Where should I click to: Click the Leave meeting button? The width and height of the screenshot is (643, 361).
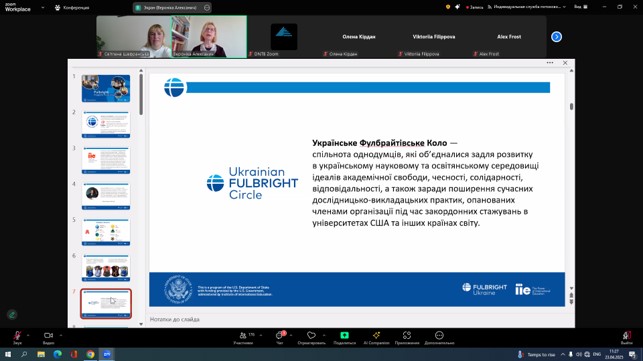pos(626,337)
